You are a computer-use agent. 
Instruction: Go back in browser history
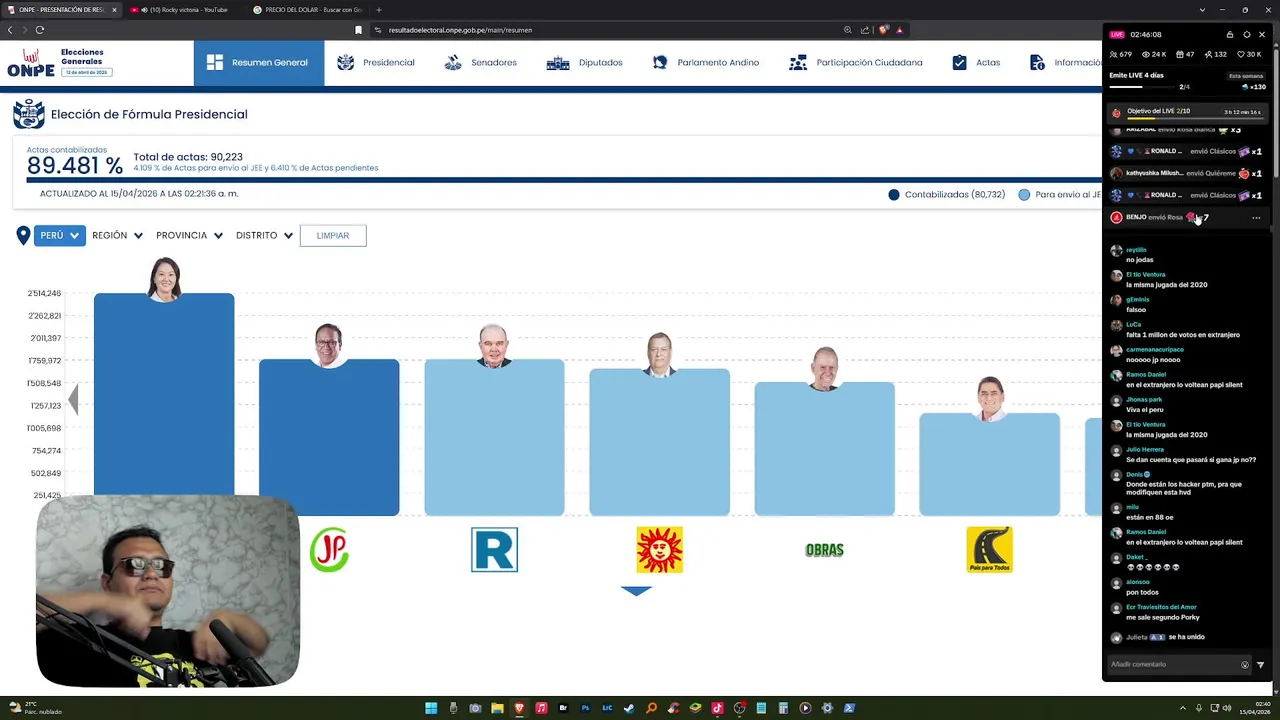(x=10, y=30)
